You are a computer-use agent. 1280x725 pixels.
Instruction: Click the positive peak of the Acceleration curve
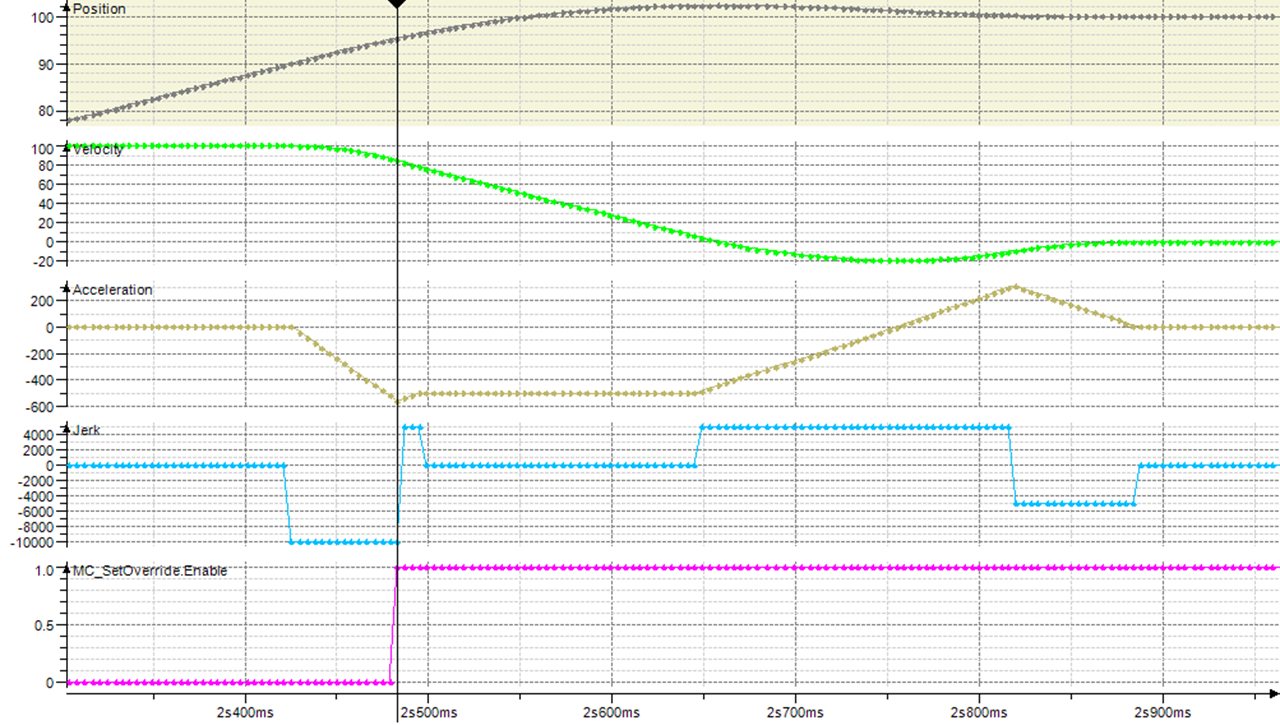pos(1014,286)
